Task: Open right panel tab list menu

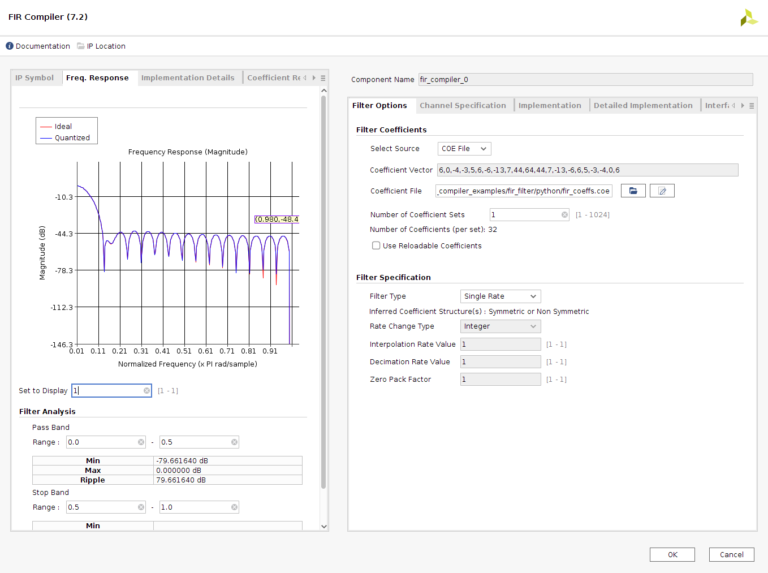Action: [x=751, y=105]
